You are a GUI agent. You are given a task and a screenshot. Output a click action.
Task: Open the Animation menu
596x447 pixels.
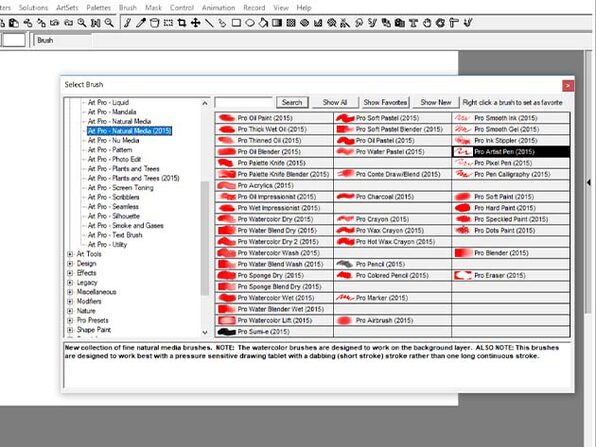219,8
